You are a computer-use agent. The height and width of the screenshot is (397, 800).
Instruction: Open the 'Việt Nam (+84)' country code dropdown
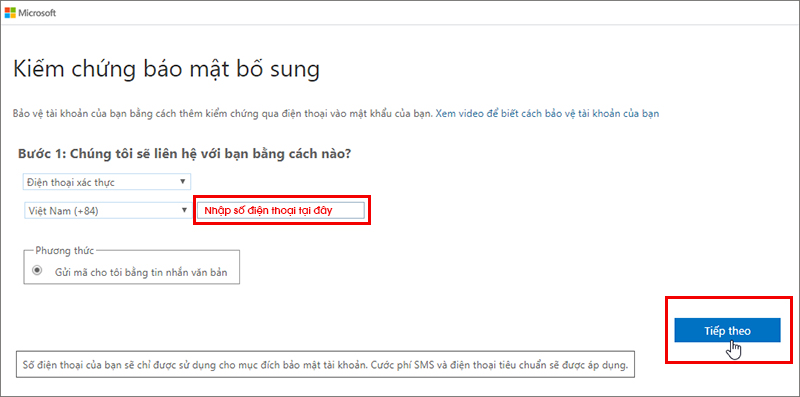tap(107, 211)
